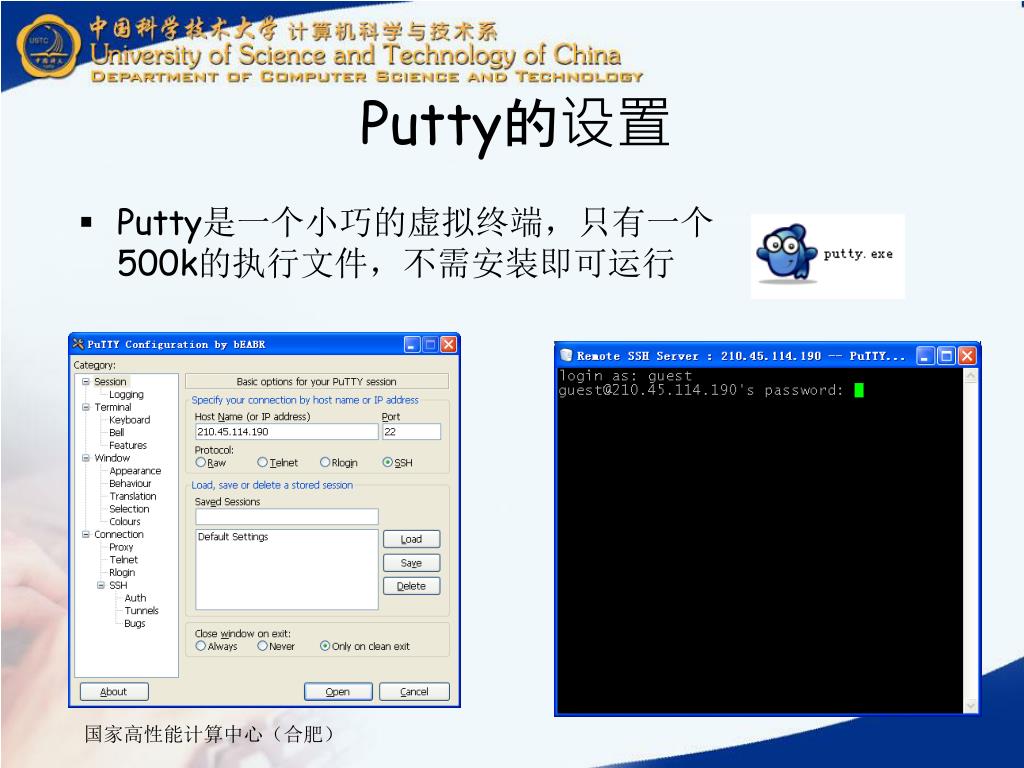Click the Cancel button
The height and width of the screenshot is (768, 1024).
[x=414, y=692]
